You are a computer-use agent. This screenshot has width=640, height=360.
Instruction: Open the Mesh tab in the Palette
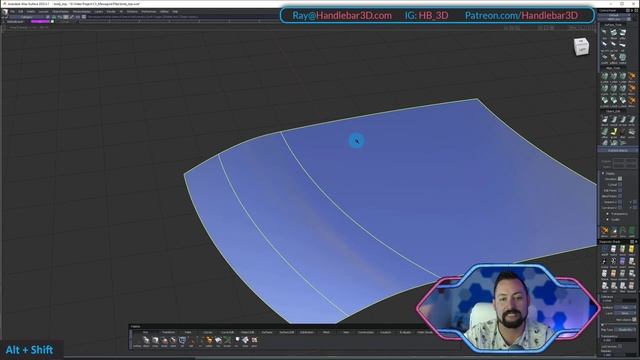pos(326,332)
